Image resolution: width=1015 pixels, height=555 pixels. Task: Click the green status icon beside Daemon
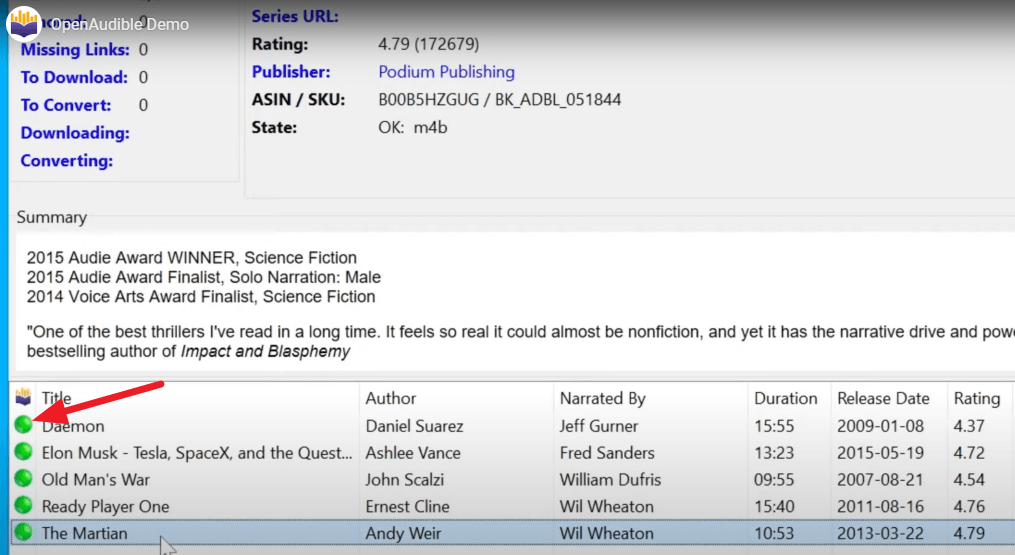(23, 424)
